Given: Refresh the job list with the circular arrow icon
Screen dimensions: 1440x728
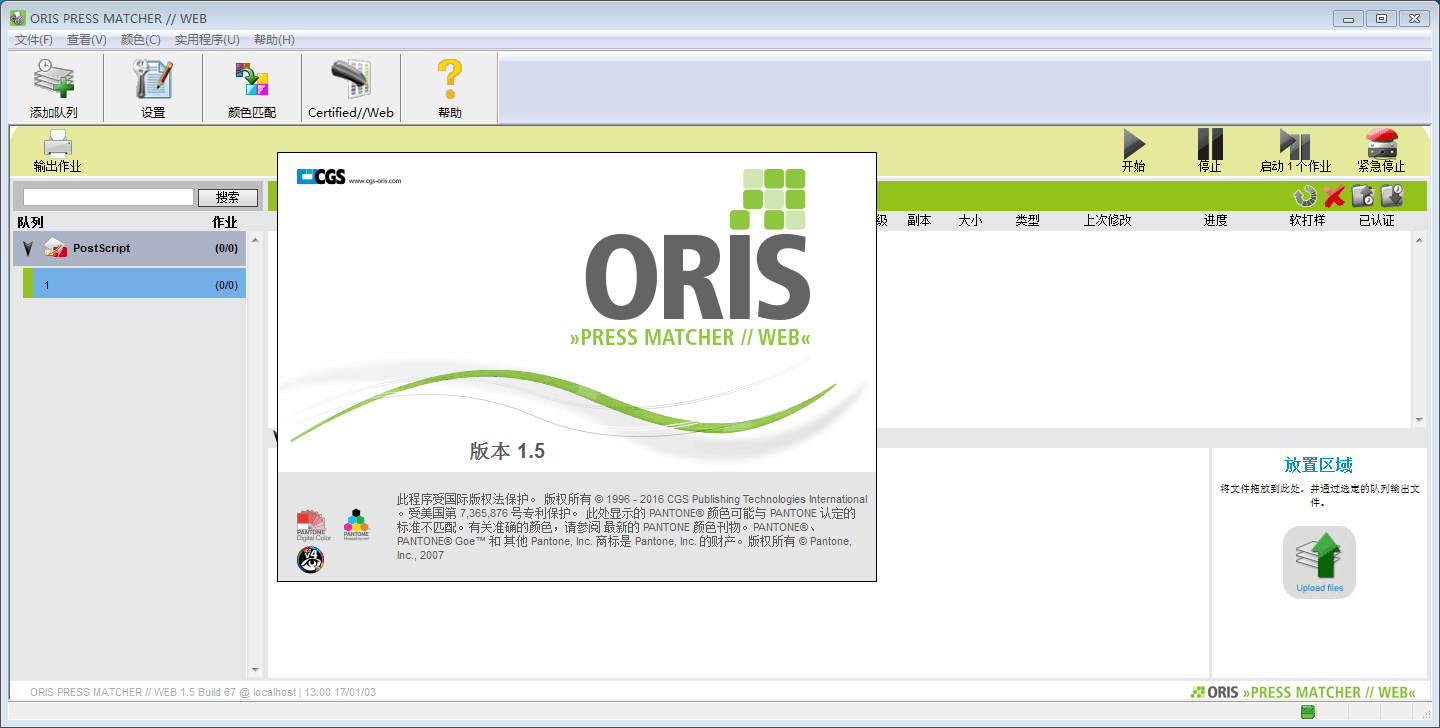Looking at the screenshot, I should (1304, 196).
